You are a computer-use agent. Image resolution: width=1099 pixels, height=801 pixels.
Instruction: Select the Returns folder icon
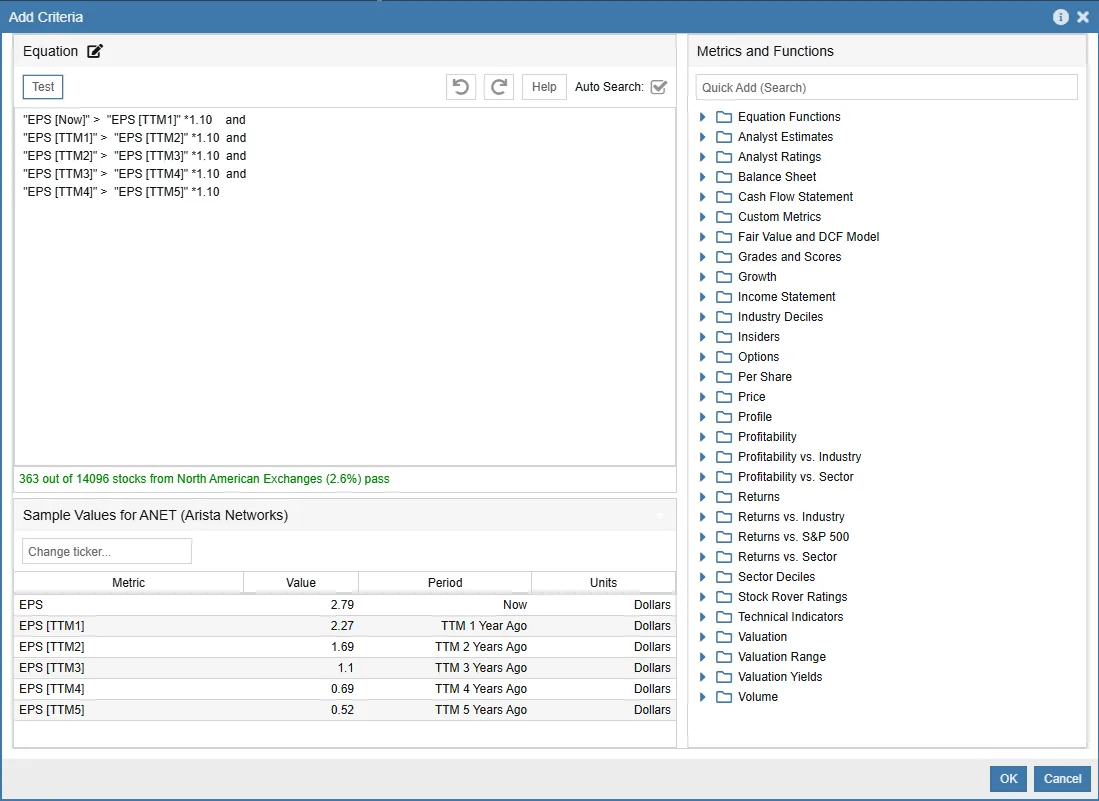[x=724, y=497]
